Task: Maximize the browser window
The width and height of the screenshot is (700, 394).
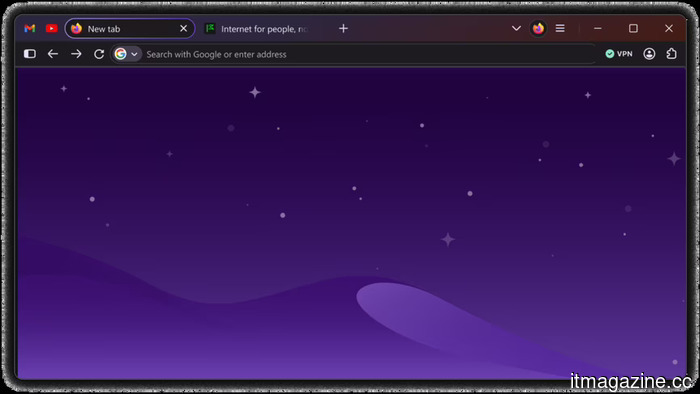Action: click(633, 29)
